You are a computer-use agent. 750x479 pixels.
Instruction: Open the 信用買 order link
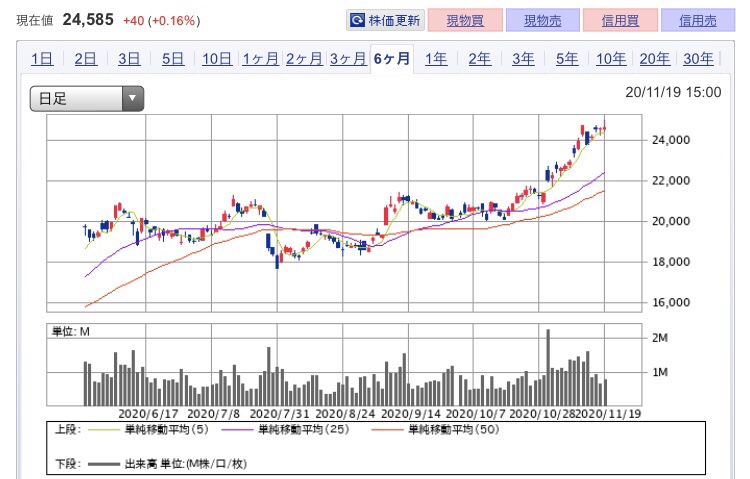(620, 20)
